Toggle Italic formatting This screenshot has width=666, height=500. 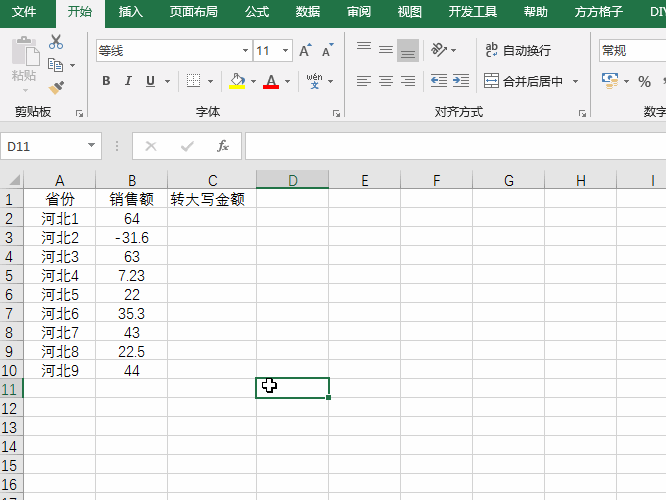point(128,81)
